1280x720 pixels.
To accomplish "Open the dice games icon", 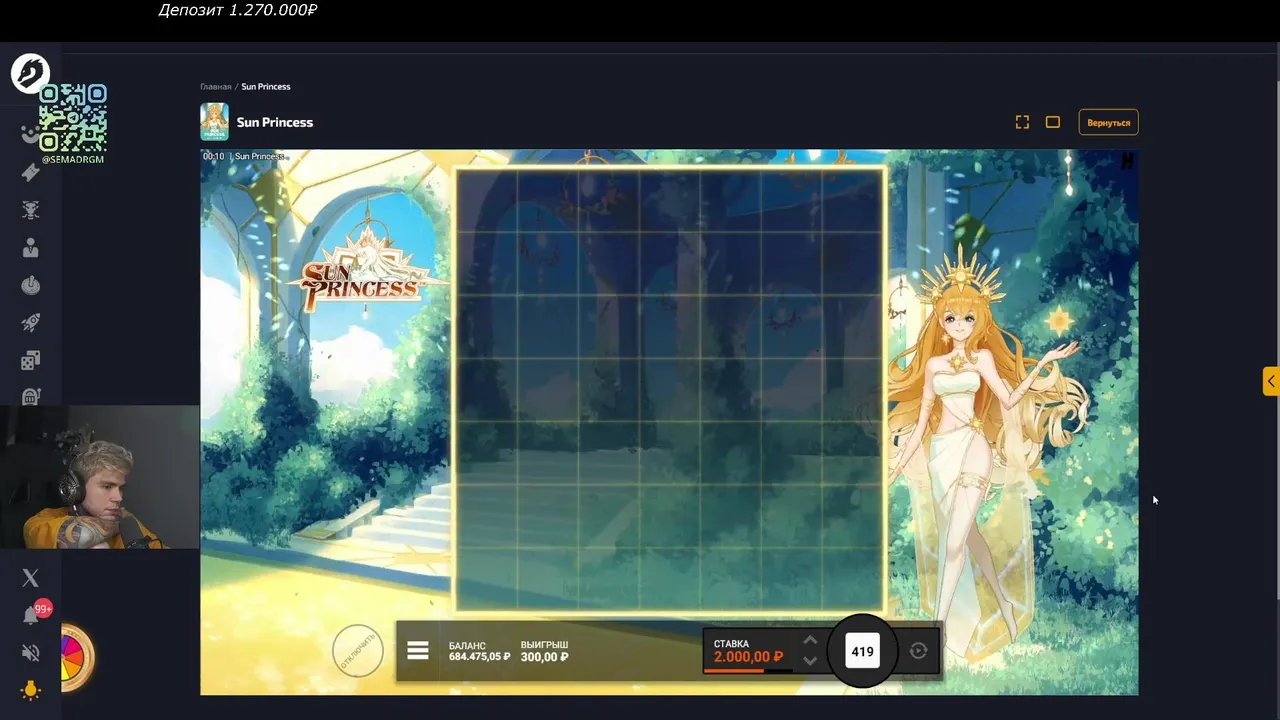I will (x=30, y=360).
